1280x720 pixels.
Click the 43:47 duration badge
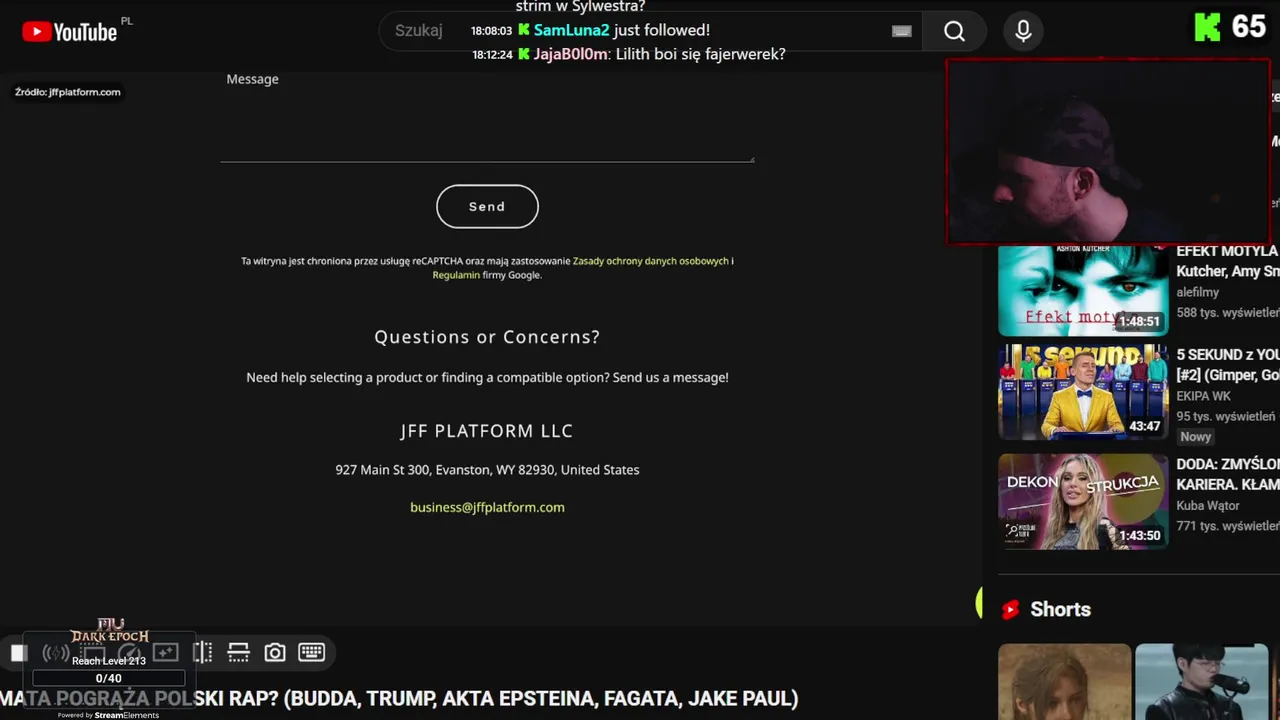click(x=1144, y=427)
